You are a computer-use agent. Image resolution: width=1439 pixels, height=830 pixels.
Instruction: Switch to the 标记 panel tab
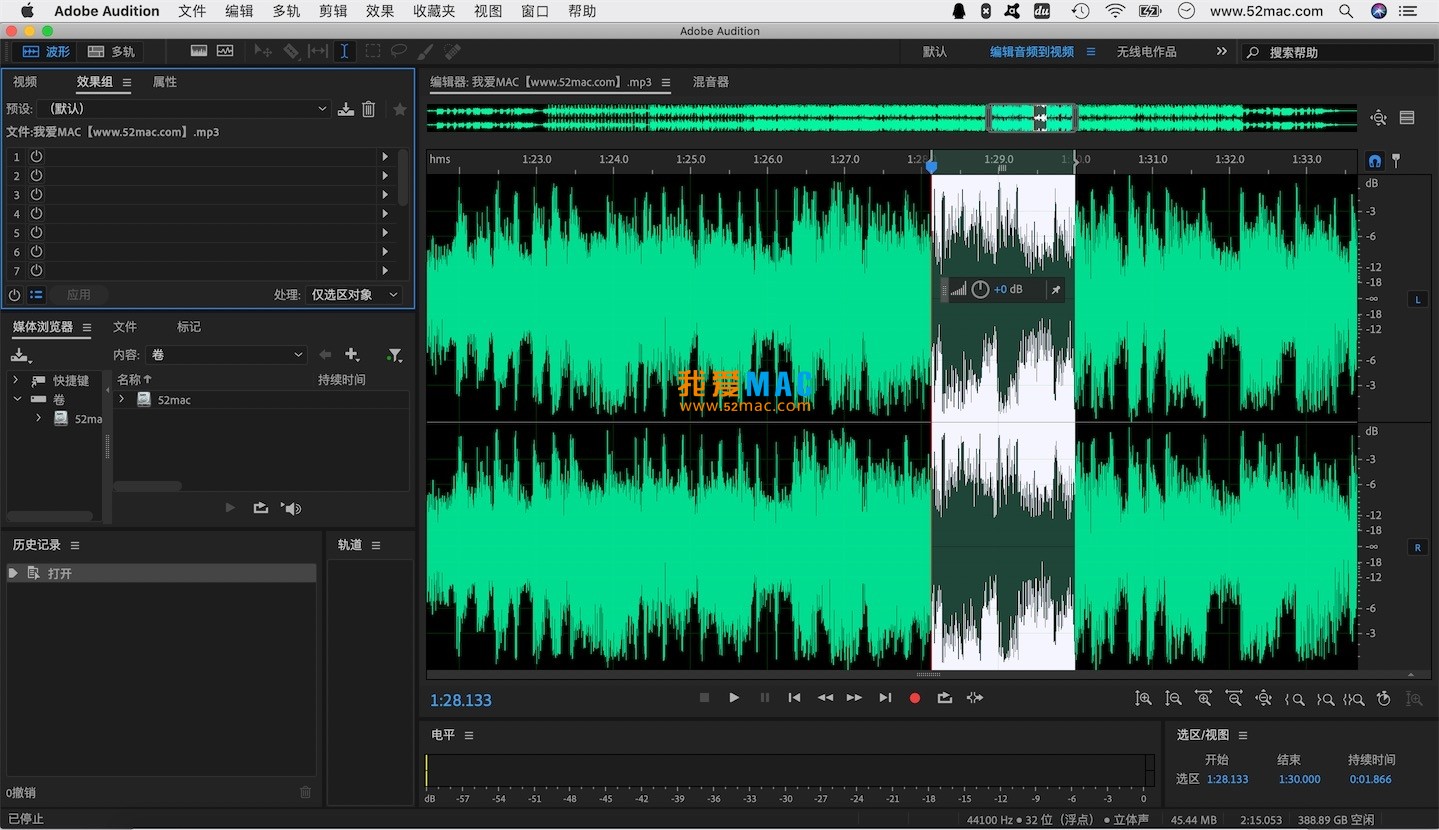189,327
